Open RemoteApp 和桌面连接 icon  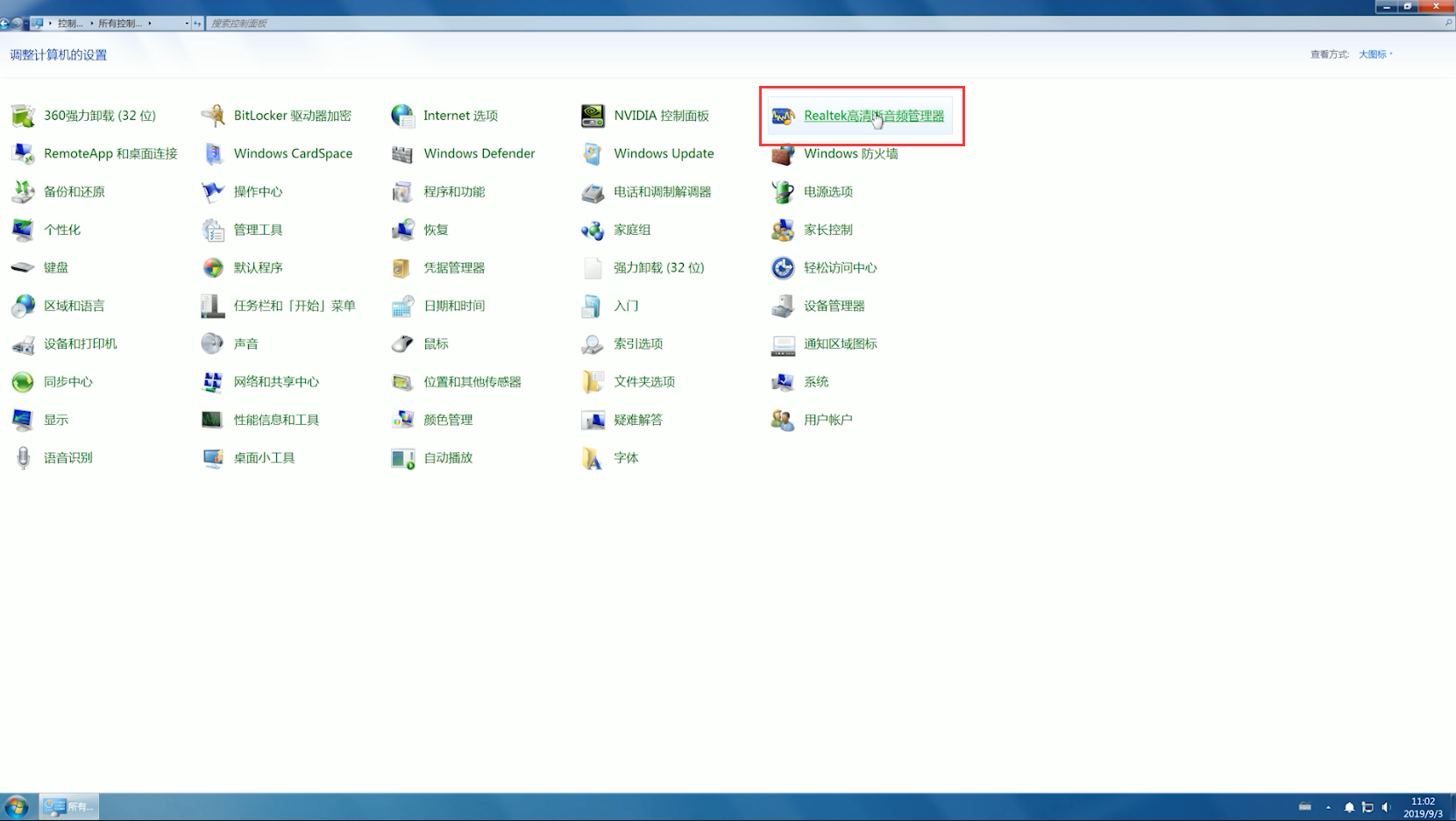coord(23,153)
